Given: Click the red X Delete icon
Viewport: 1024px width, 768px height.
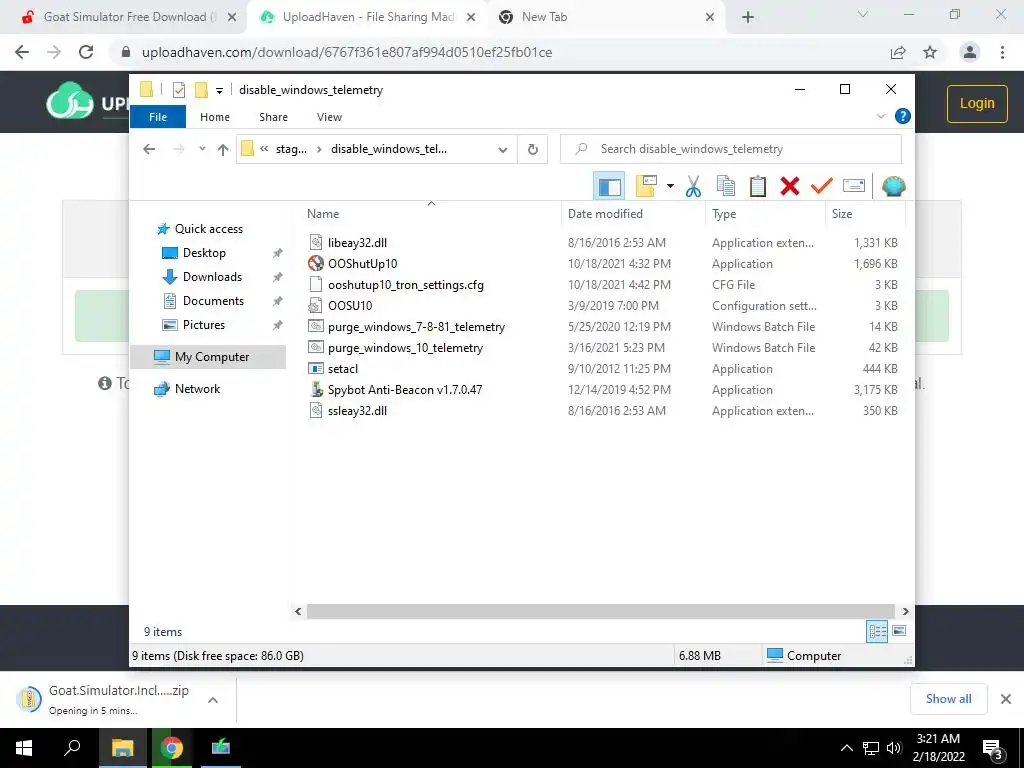Looking at the screenshot, I should click(790, 187).
